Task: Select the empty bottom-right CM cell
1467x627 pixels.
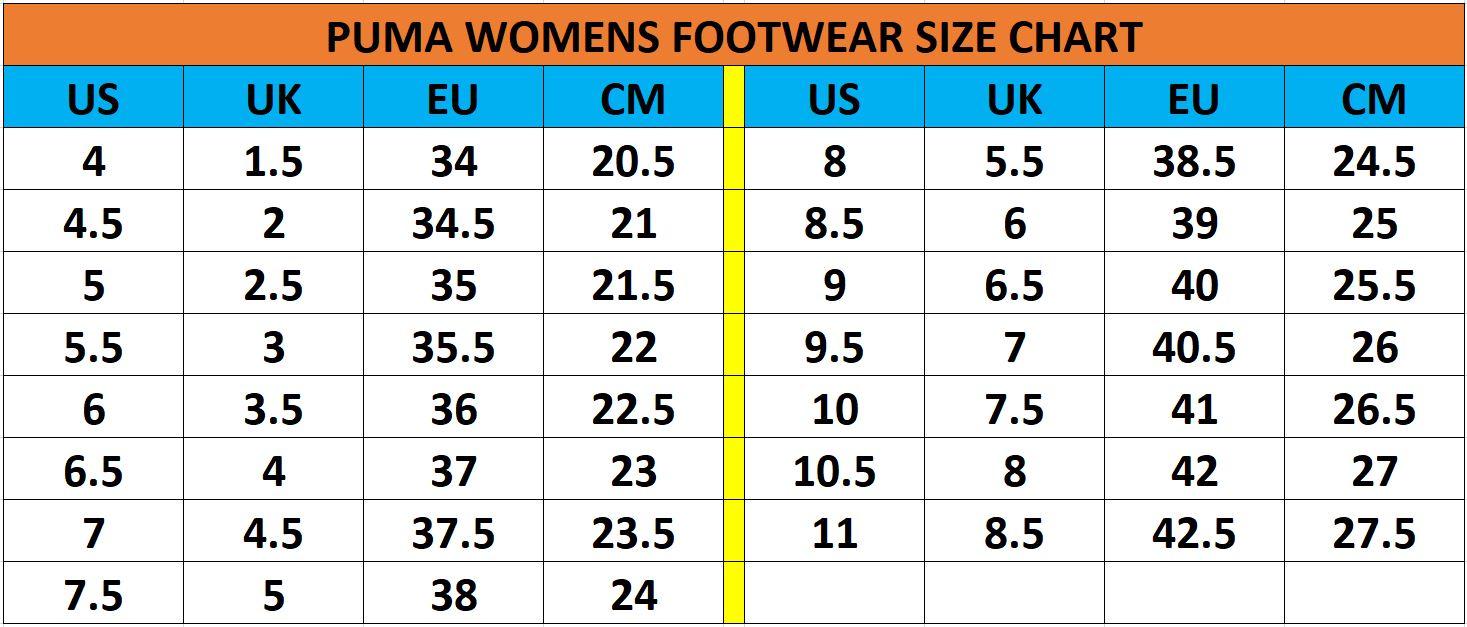Action: tap(1374, 594)
